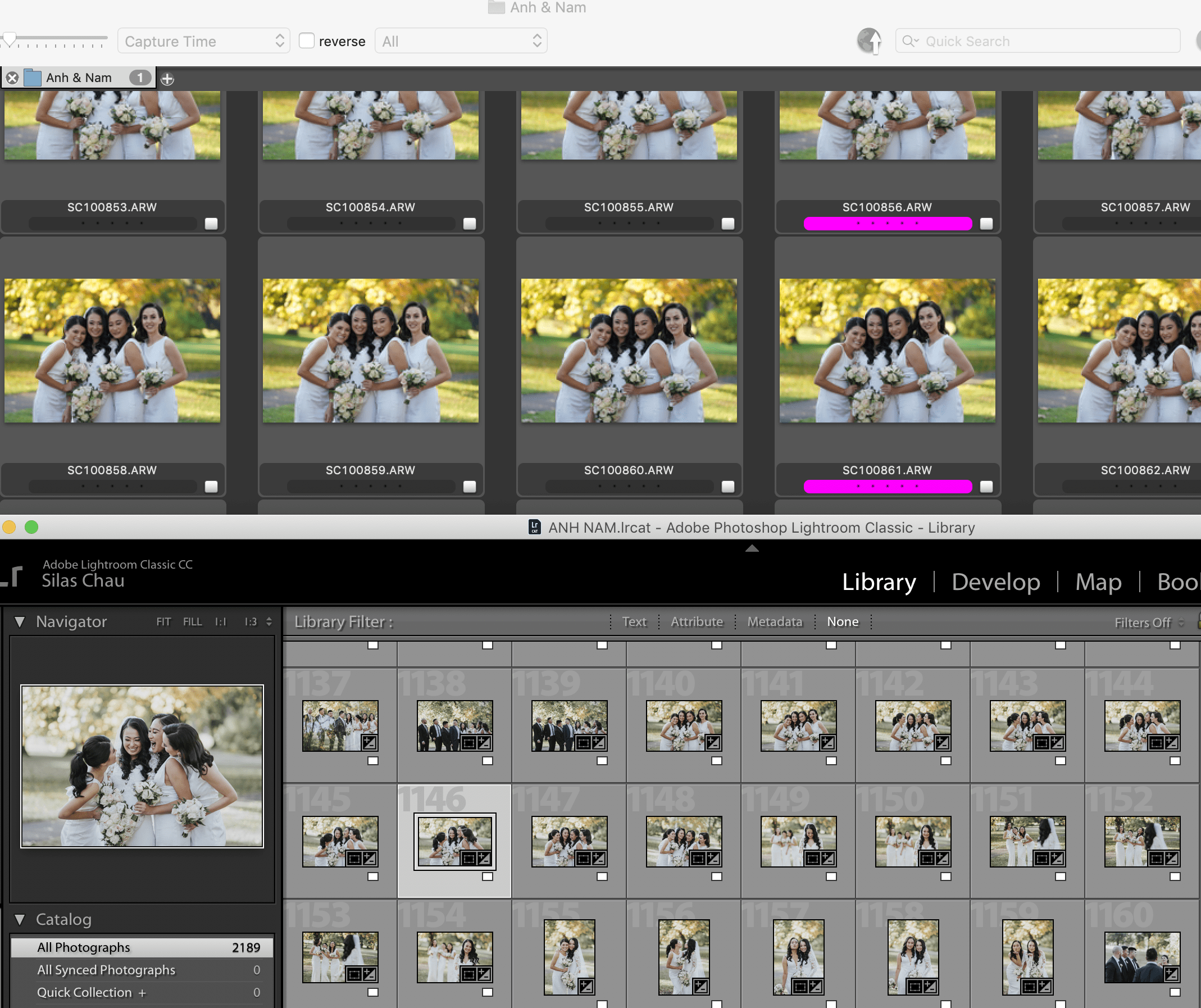Close the Anh & Nam contact sheet tab
Viewport: 1201px width, 1008px height.
(x=12, y=78)
